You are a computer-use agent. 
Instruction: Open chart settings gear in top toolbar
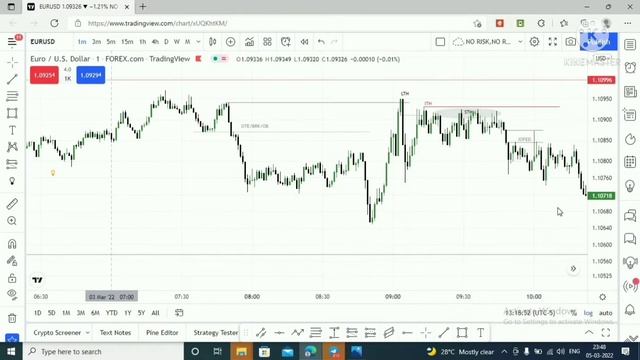tap(534, 42)
